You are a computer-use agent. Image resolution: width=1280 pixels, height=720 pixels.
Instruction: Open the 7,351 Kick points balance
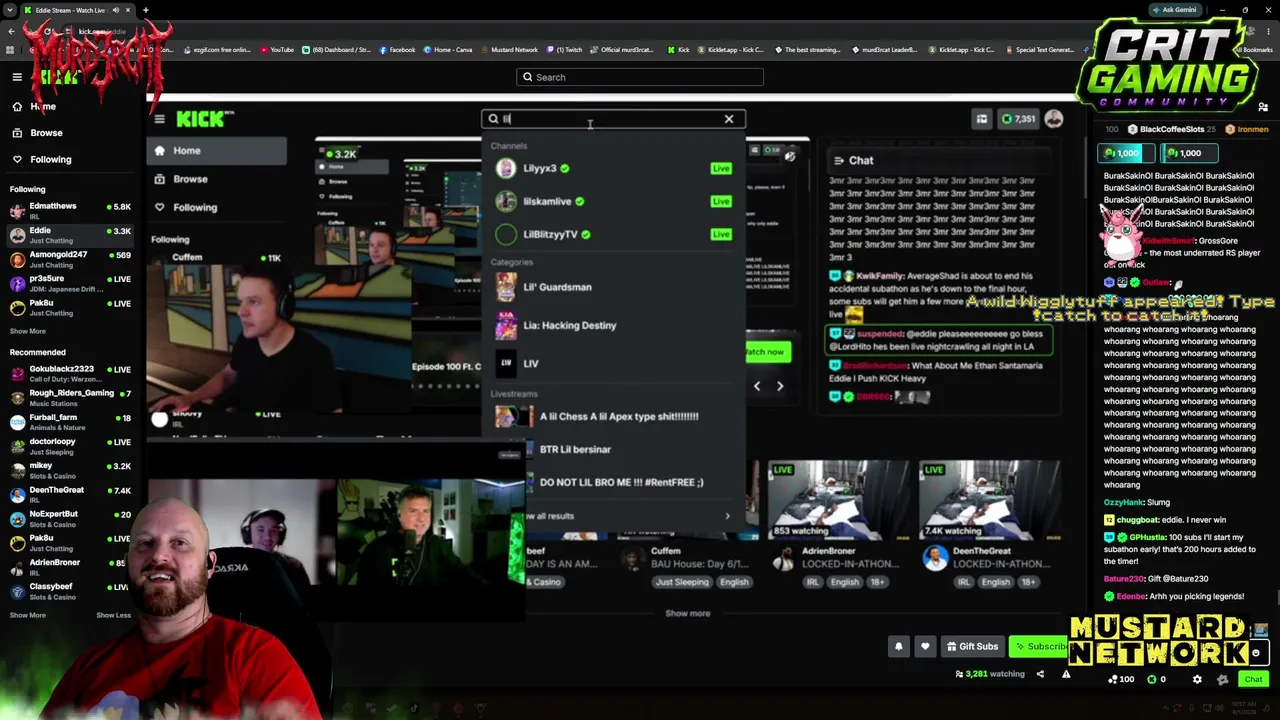click(x=1018, y=119)
